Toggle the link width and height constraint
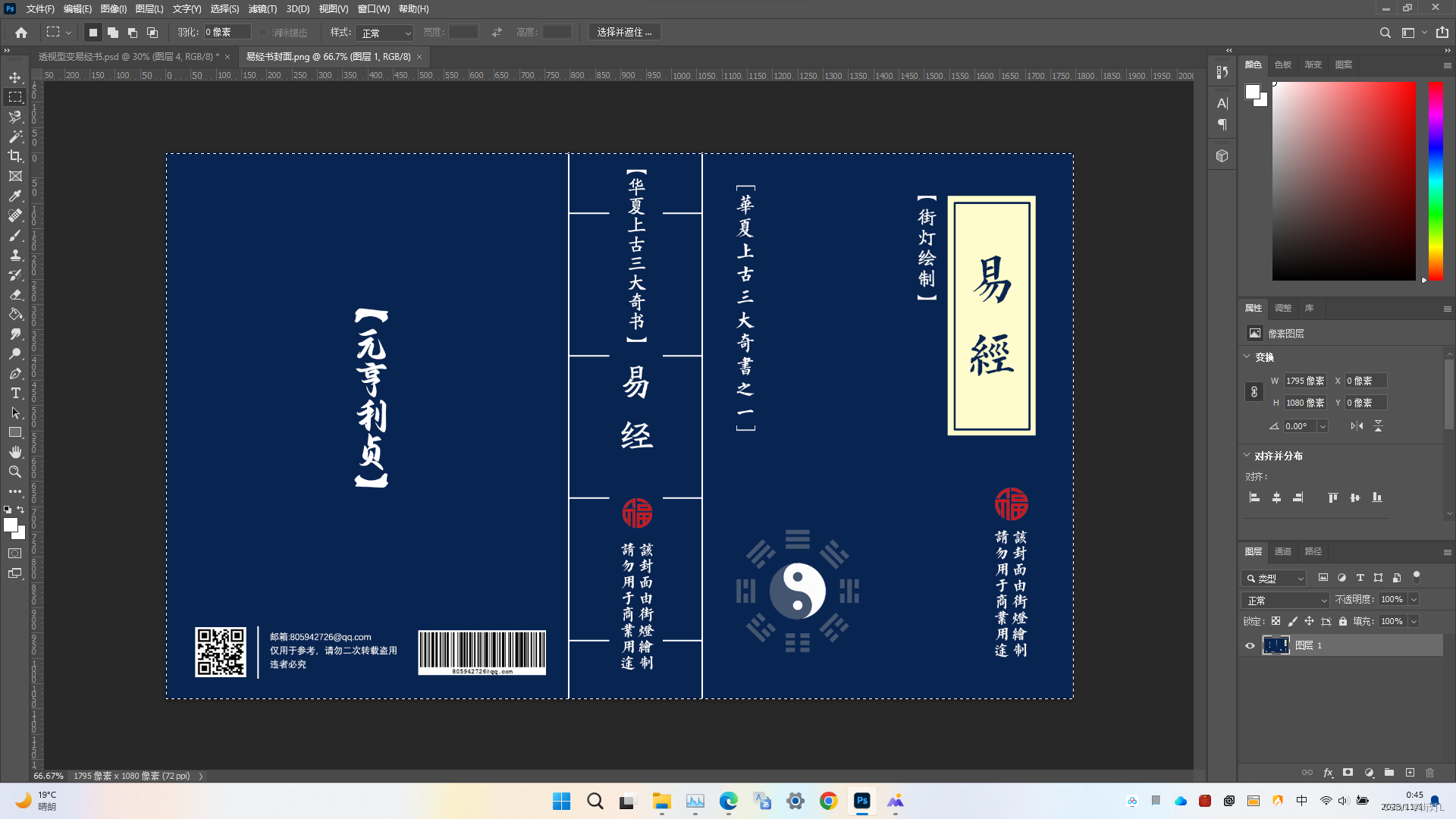The image size is (1456, 819). (x=1254, y=392)
